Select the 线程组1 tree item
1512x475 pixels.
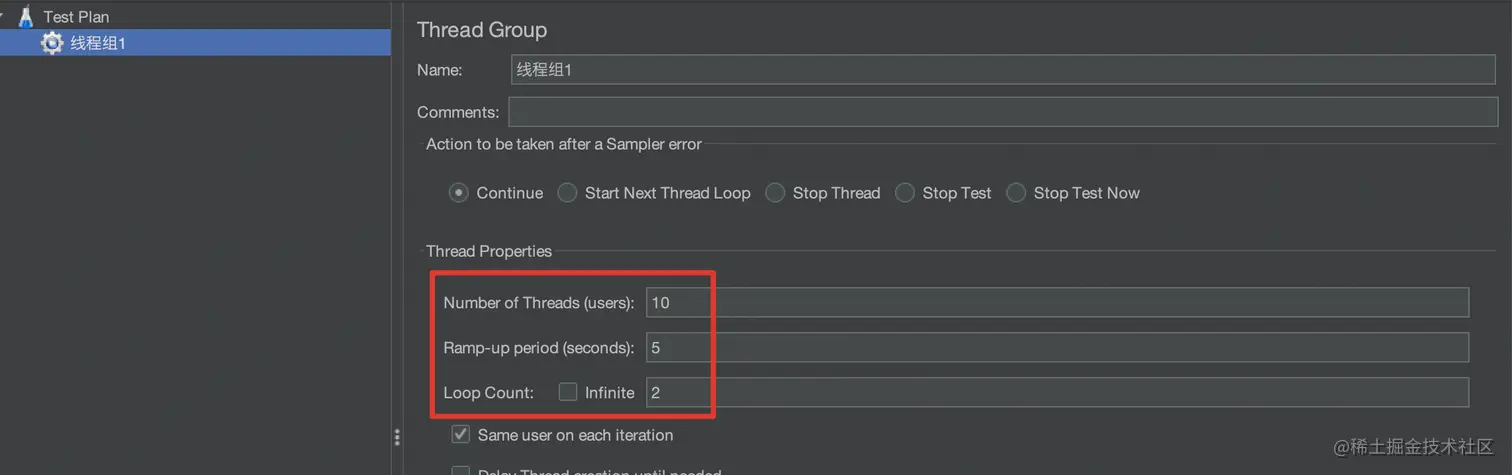point(97,43)
